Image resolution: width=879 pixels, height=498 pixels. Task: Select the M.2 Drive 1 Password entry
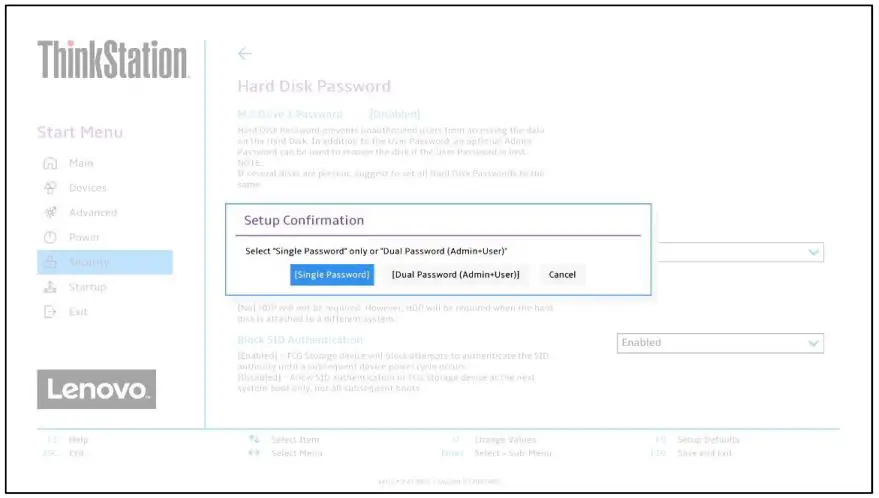point(290,114)
